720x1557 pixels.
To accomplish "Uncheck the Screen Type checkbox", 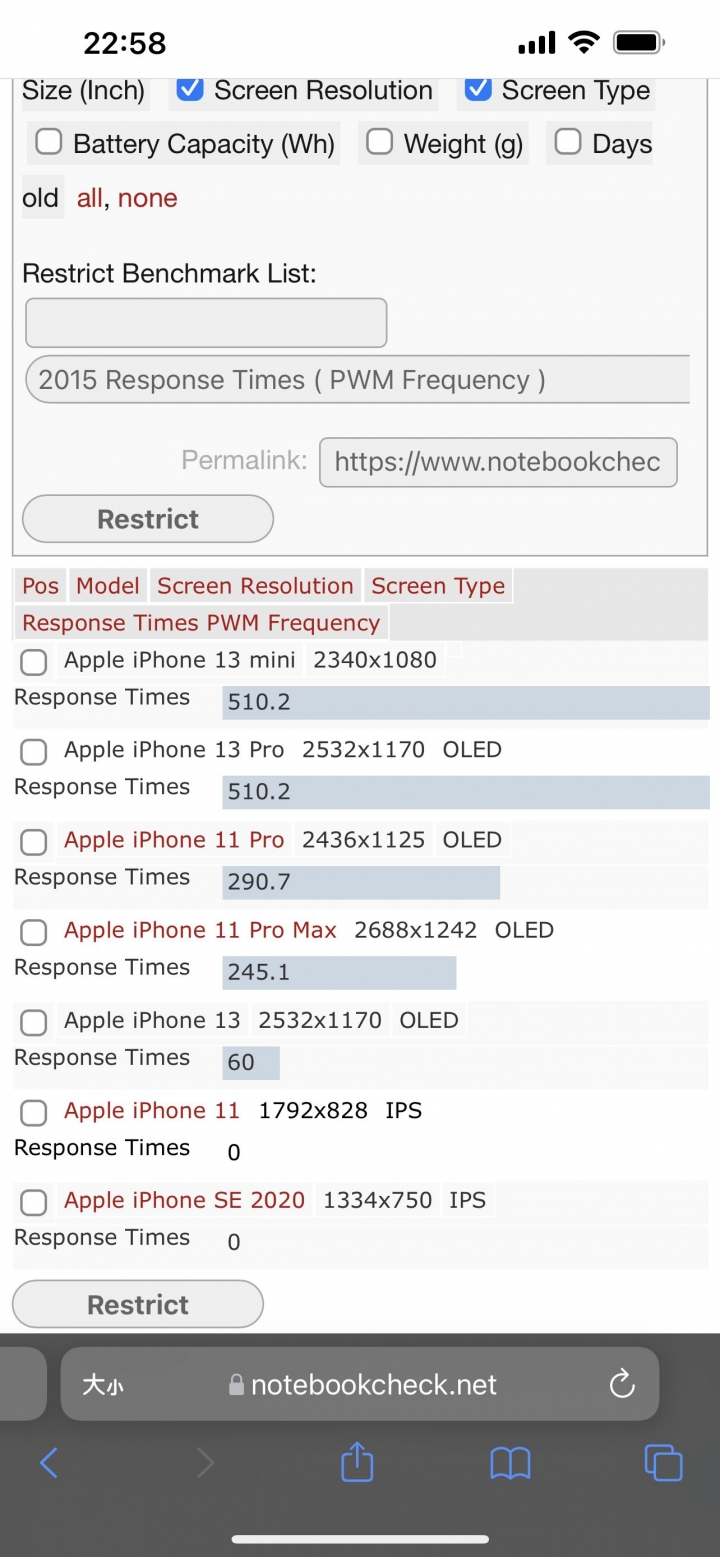I will (478, 89).
